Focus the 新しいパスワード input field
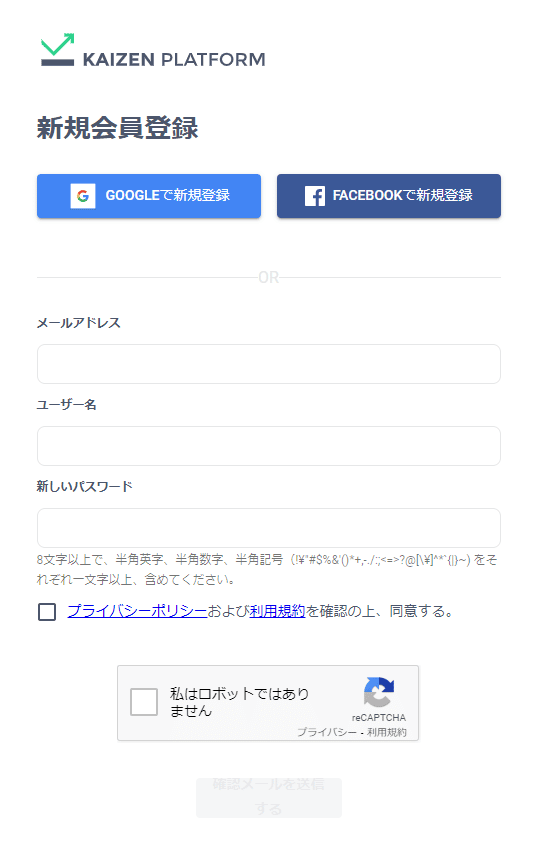This screenshot has height=847, width=533. pyautogui.click(x=269, y=528)
